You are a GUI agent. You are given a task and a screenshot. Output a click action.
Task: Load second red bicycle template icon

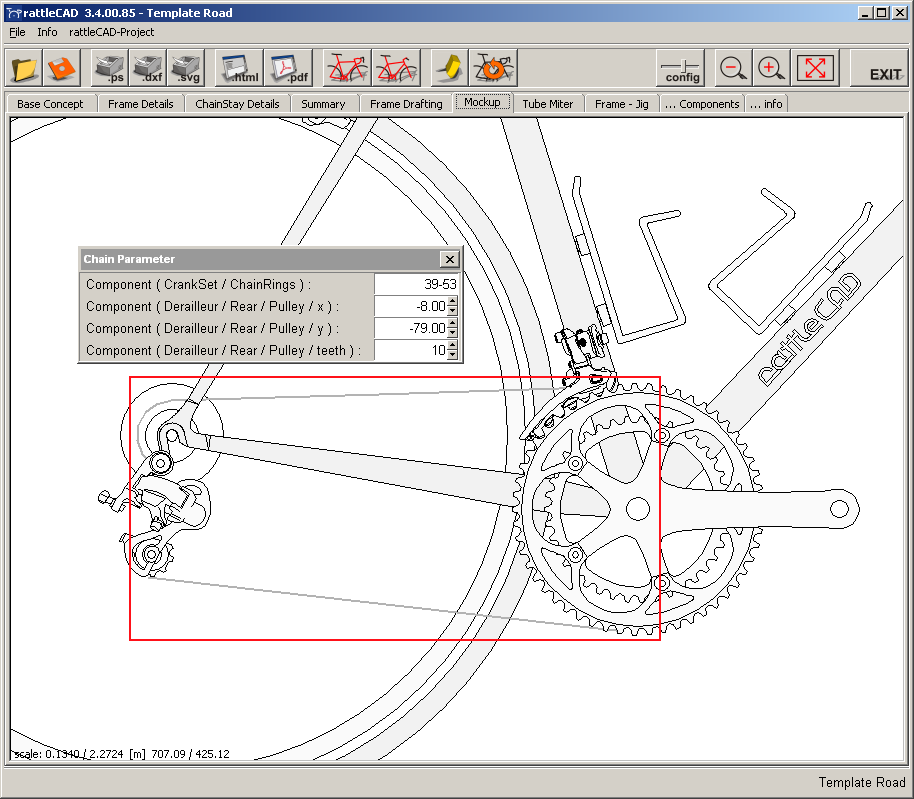pos(396,68)
